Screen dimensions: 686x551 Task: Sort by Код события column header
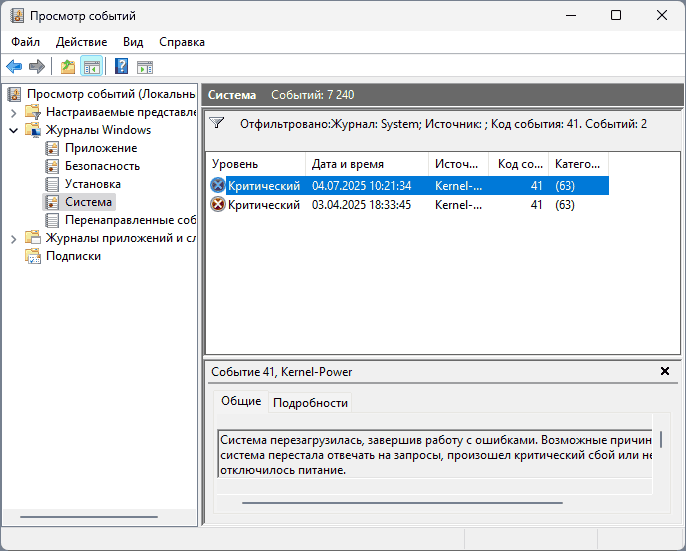point(518,164)
